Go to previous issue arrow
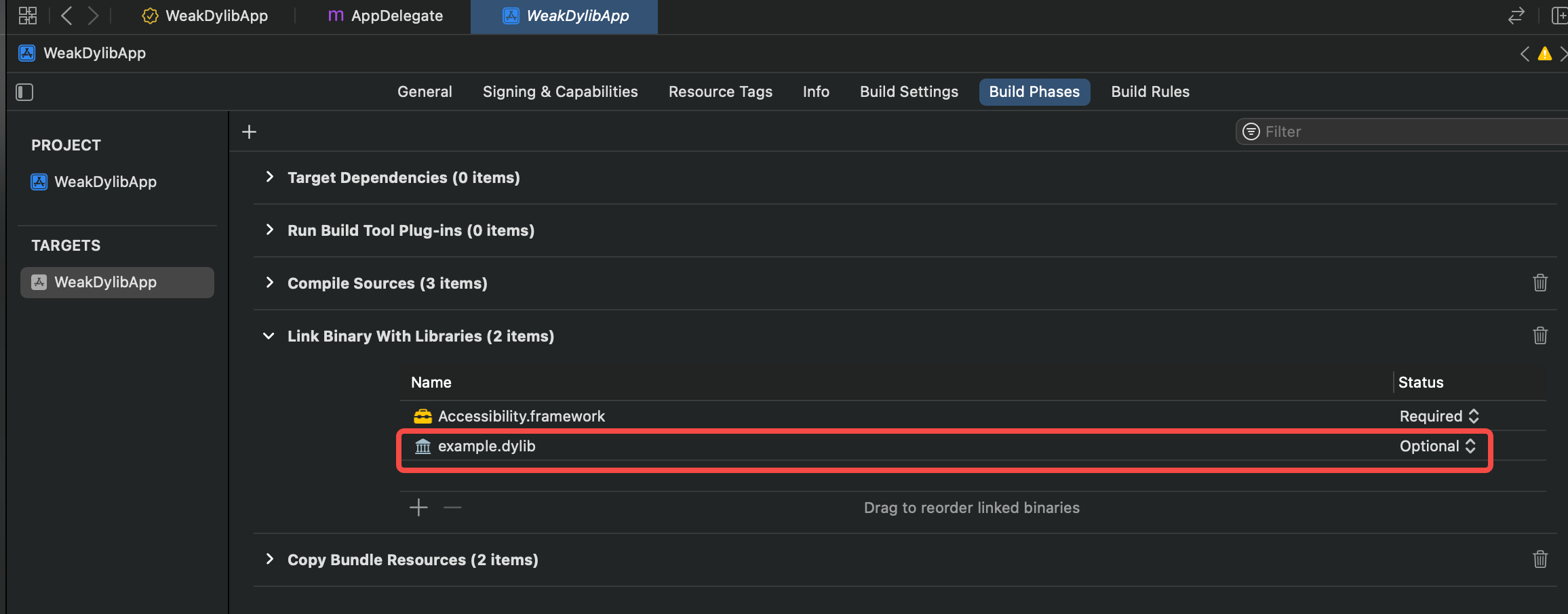 pos(1525,54)
